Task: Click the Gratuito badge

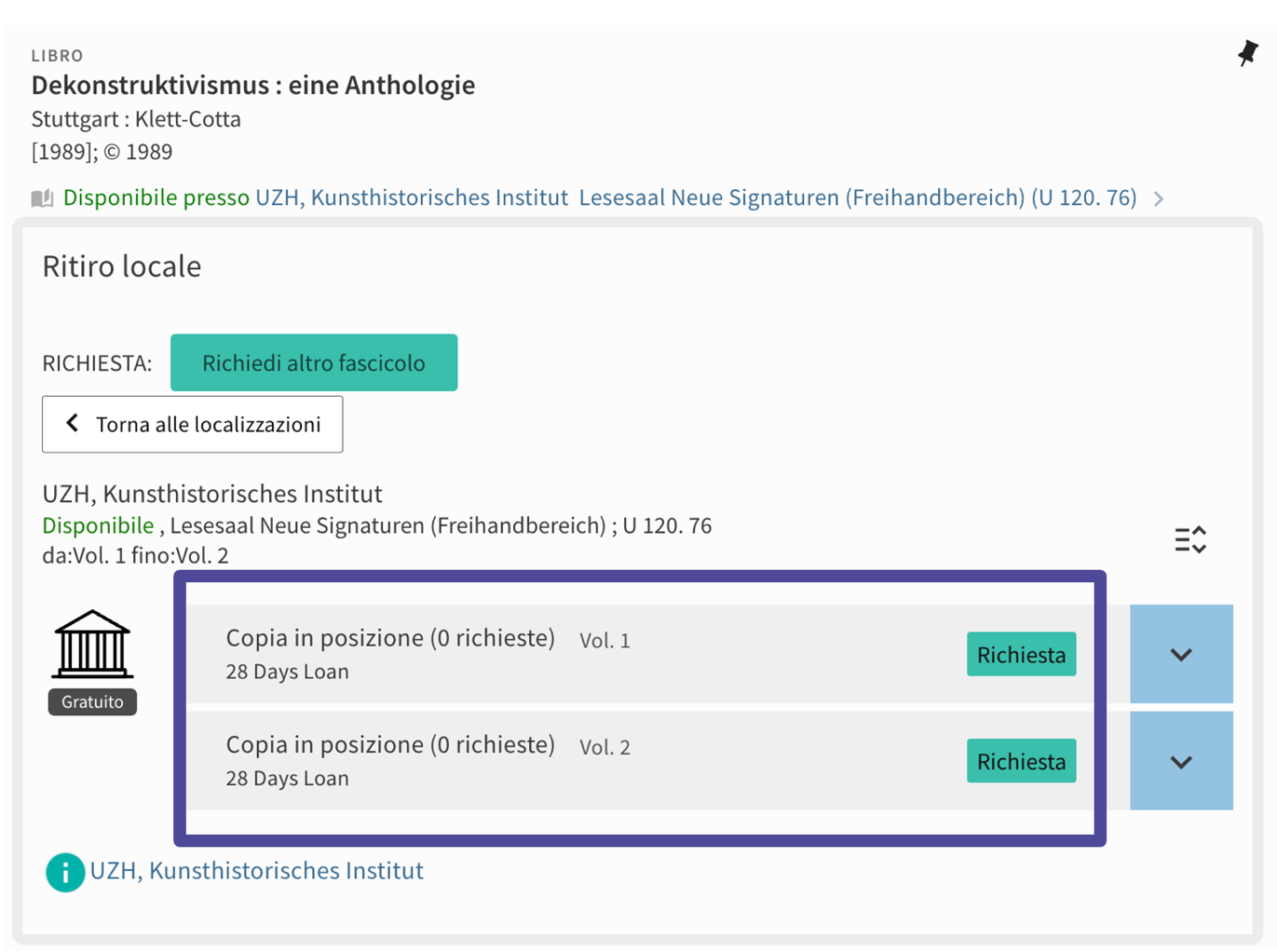Action: pos(92,702)
